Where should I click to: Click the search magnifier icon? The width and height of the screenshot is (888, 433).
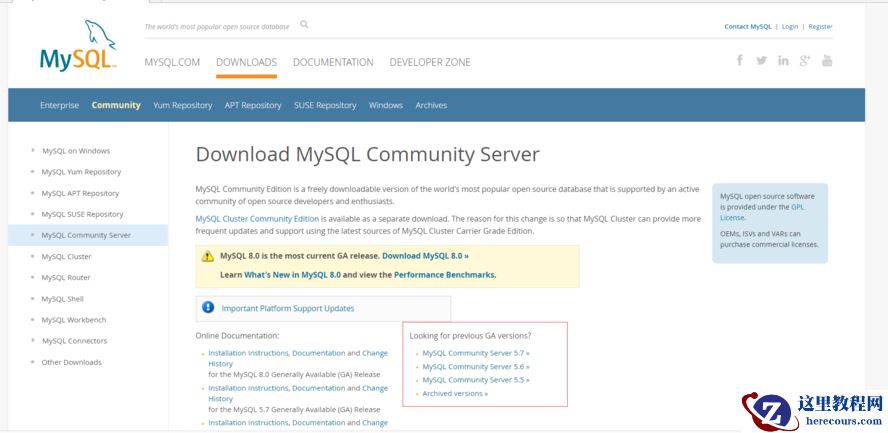(304, 24)
